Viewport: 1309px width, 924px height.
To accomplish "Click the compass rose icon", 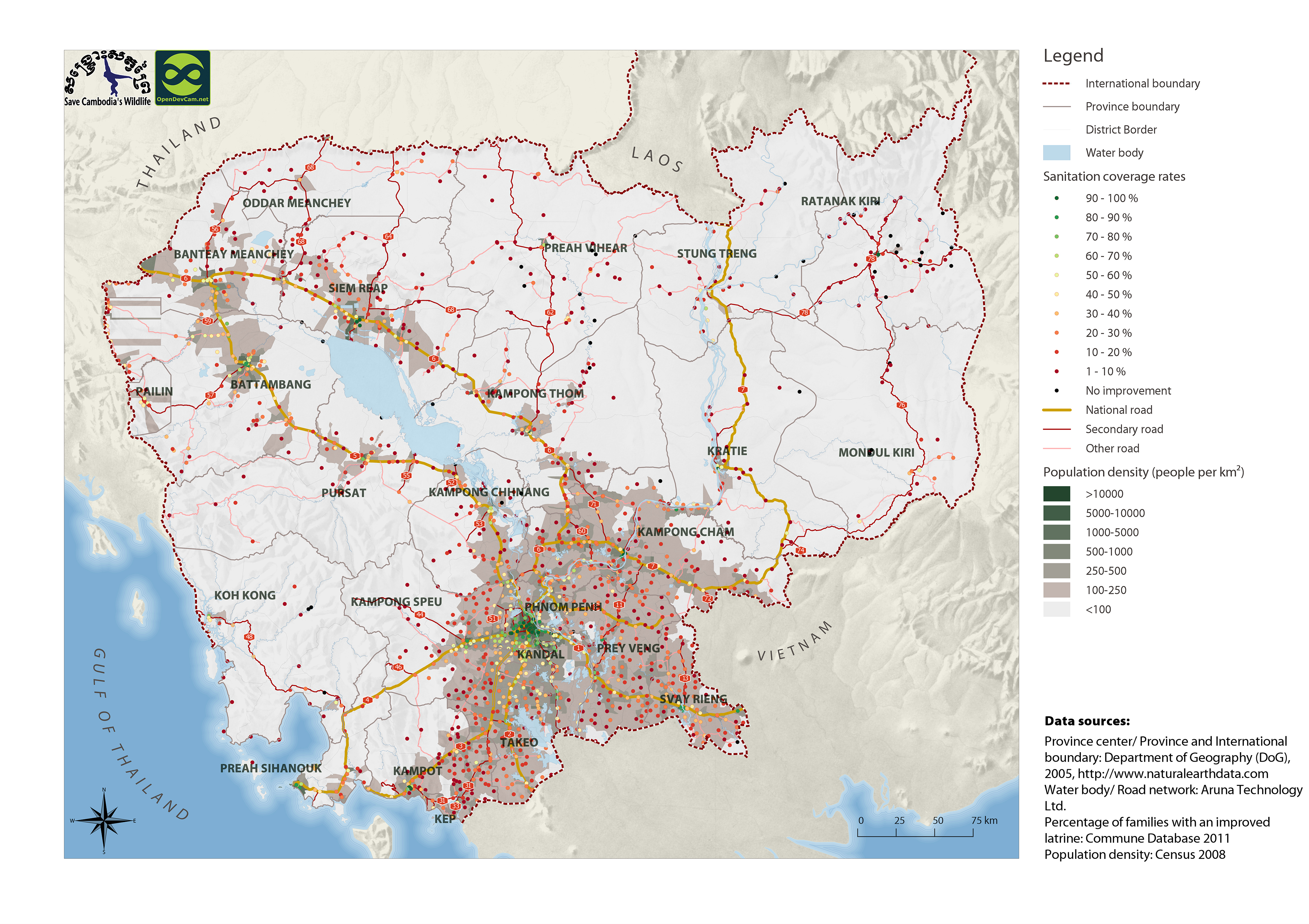I will tap(104, 820).
